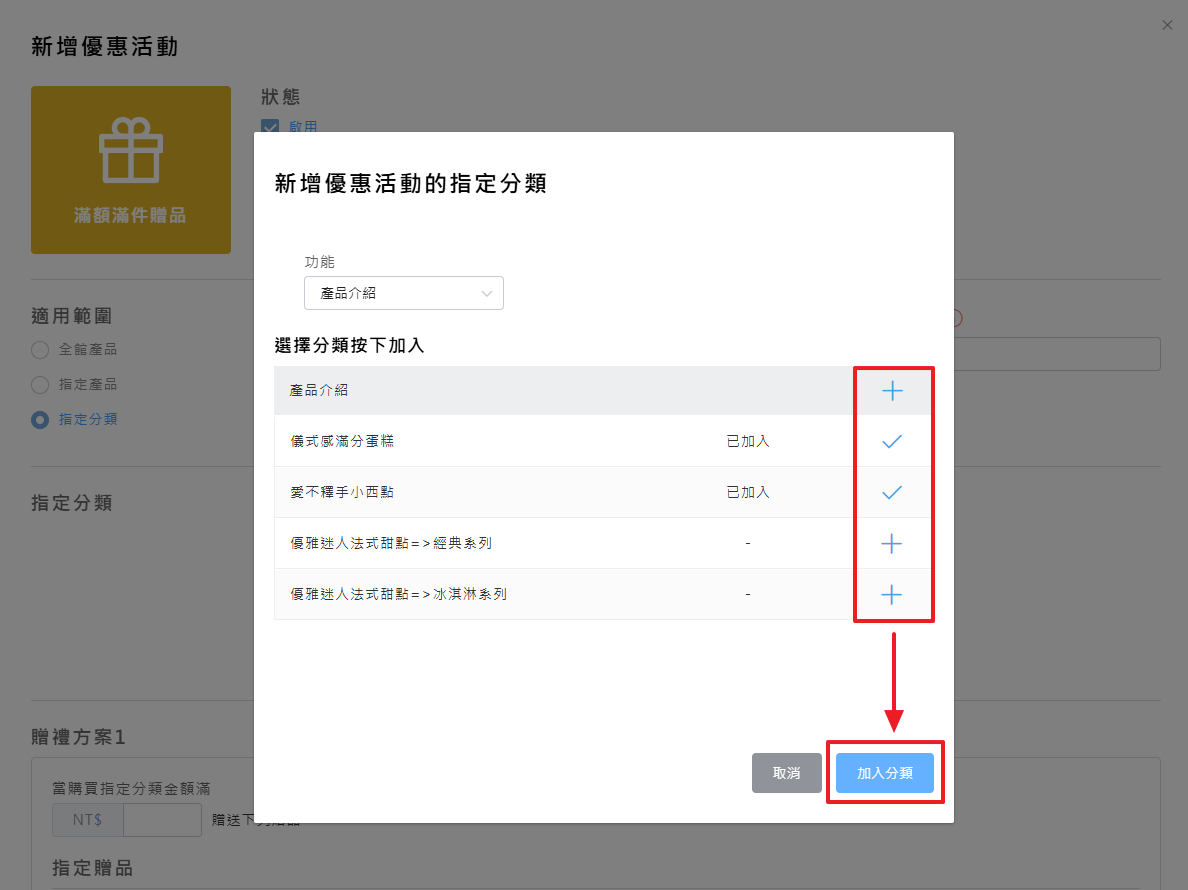Click the 產品介紹 header row label
1188x890 pixels.
319,391
